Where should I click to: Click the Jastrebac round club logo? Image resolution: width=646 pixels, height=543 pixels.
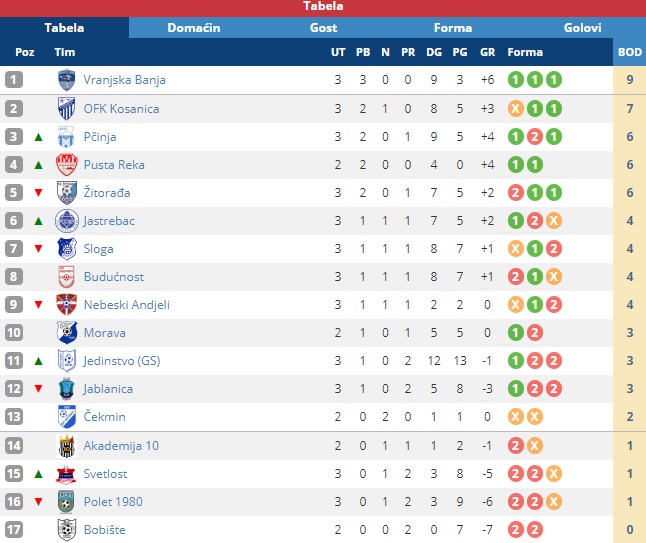point(66,220)
